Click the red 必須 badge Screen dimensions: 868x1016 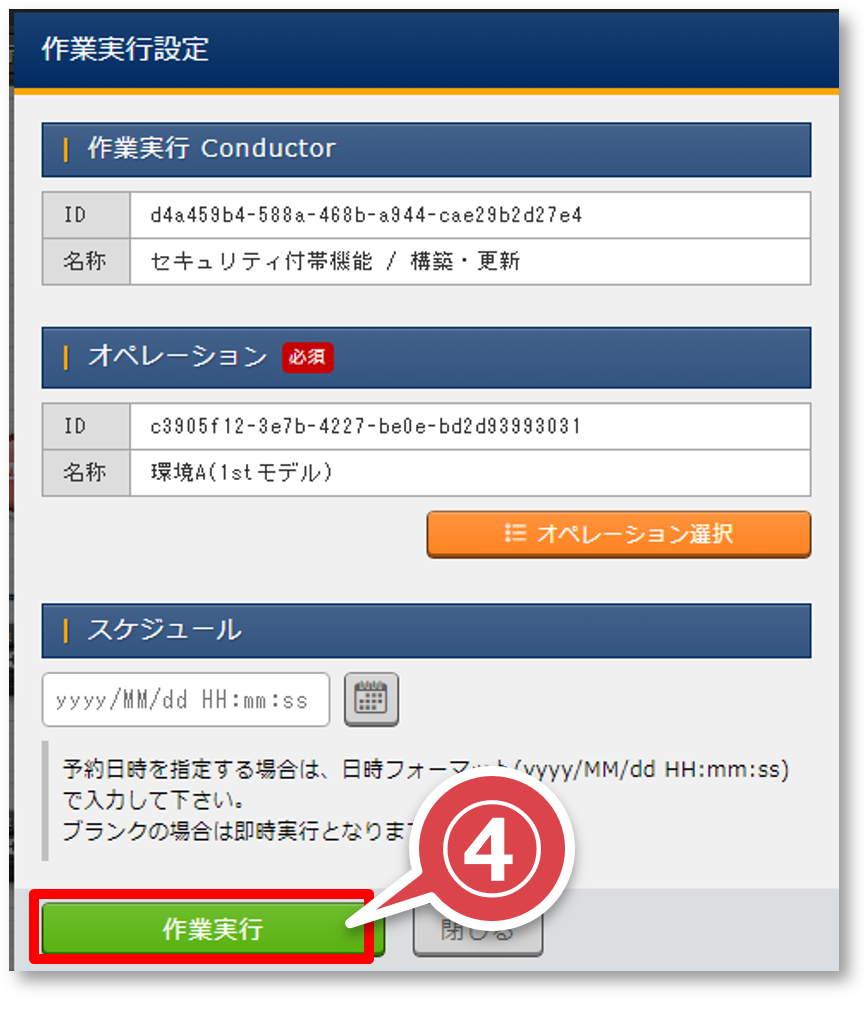pos(308,358)
